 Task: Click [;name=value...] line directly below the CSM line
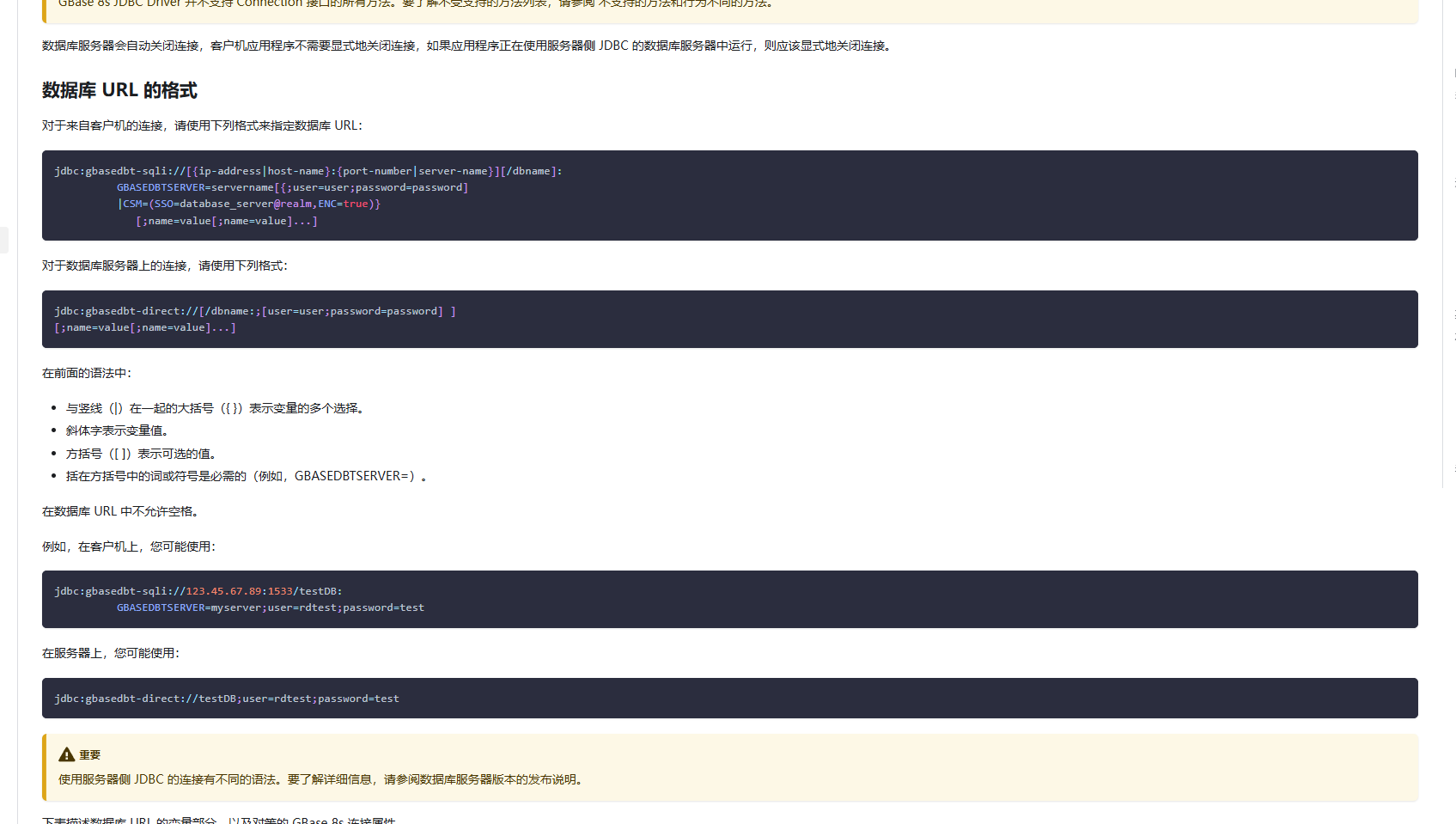pyautogui.click(x=227, y=221)
